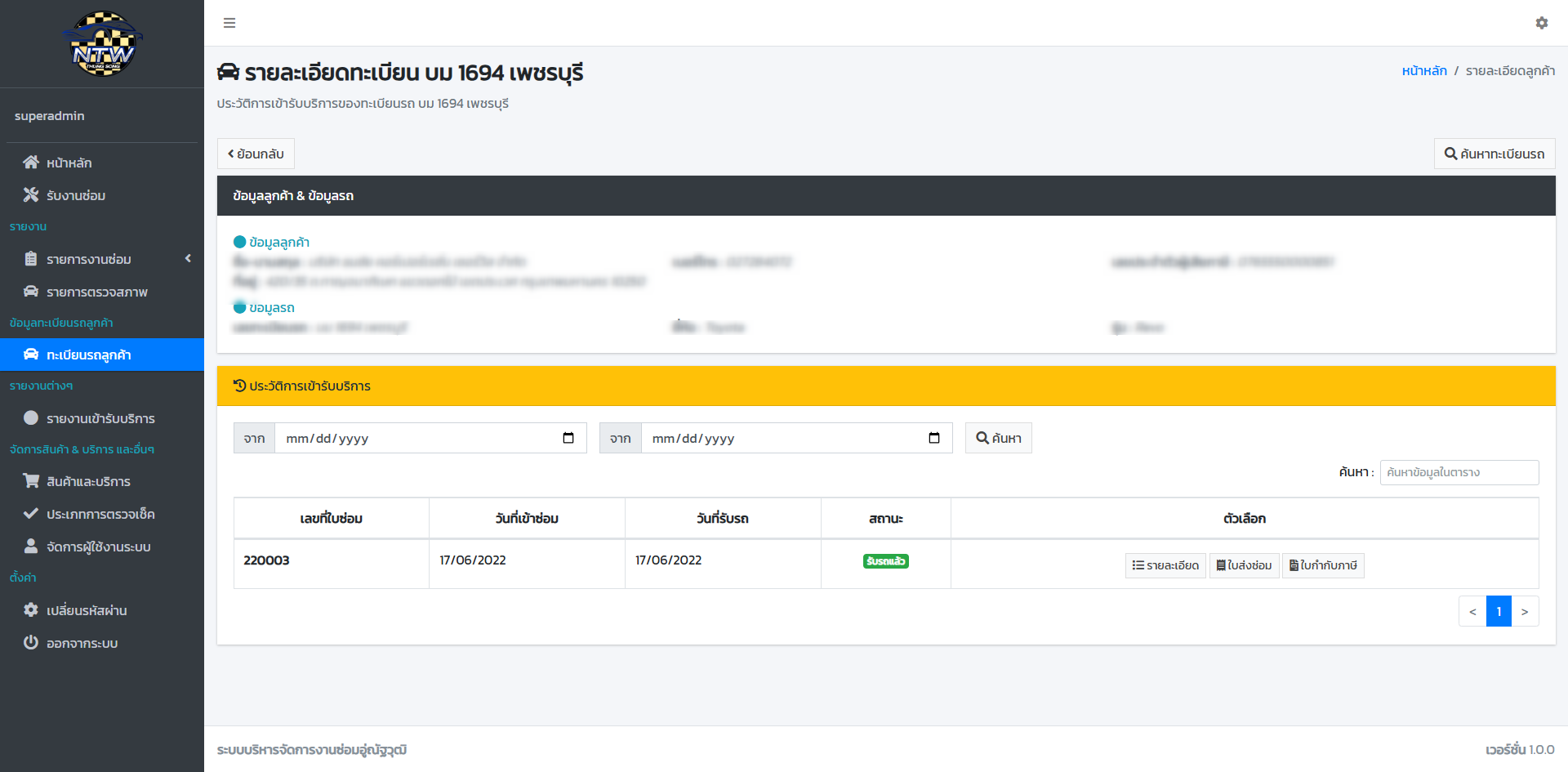Screen dimensions: 1568x772
Task: Open รายละเอียด for job 220003
Action: pyautogui.click(x=1165, y=565)
